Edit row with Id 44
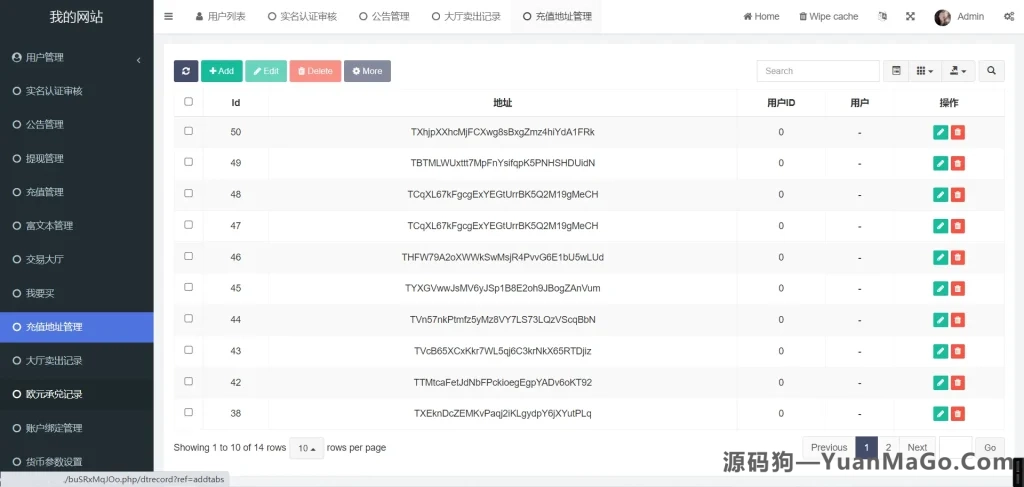The image size is (1024, 487). [940, 320]
